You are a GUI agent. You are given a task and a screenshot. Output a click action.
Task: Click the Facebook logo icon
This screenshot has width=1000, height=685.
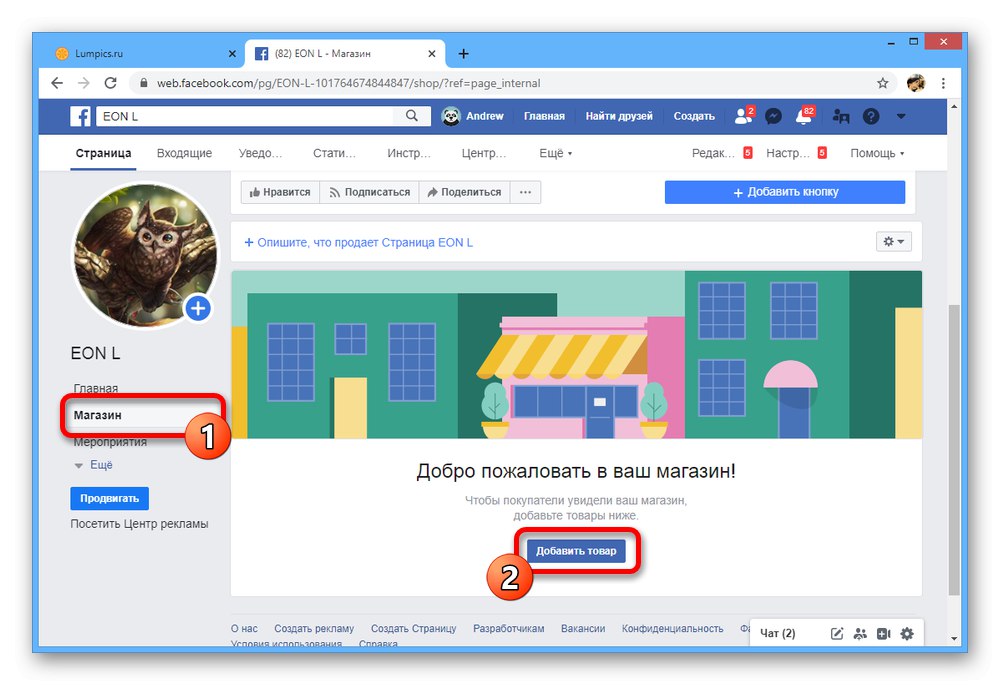pos(80,116)
